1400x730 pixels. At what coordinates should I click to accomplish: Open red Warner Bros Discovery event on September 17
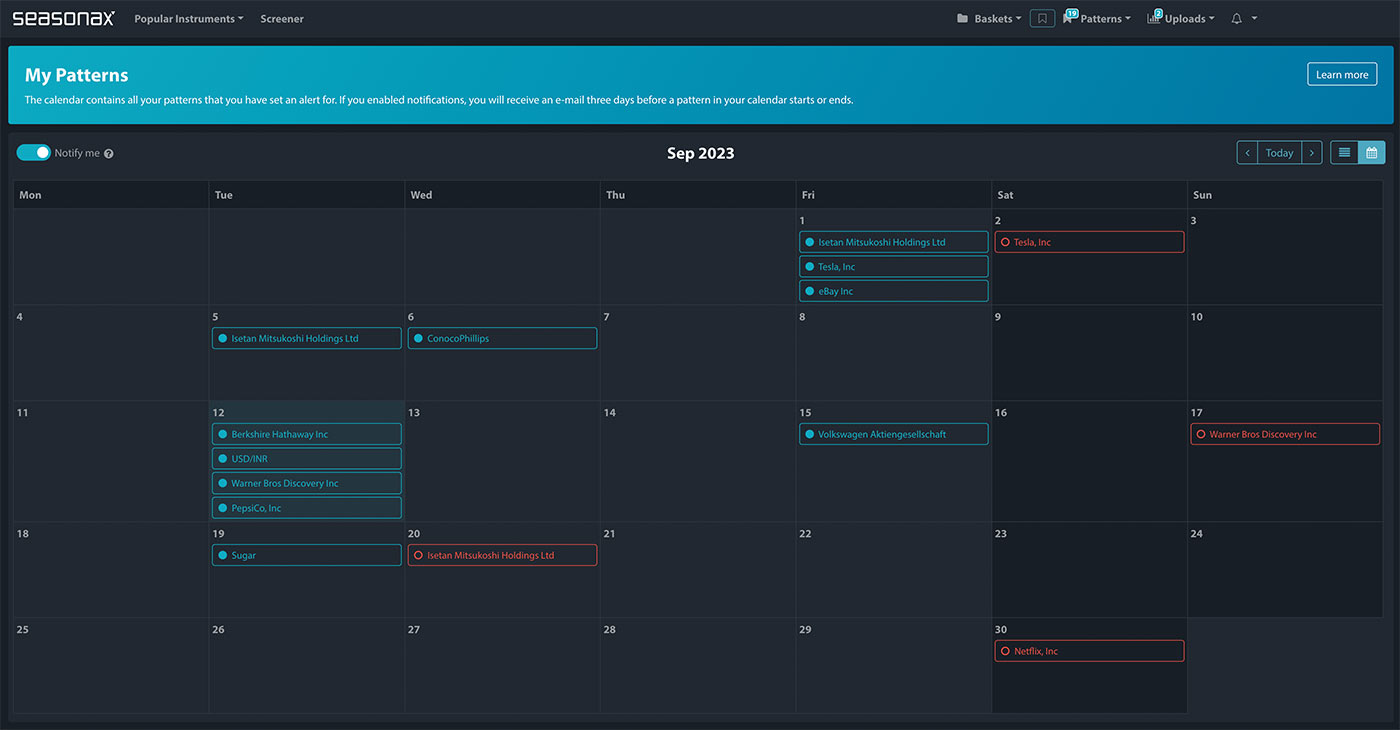coord(1285,434)
